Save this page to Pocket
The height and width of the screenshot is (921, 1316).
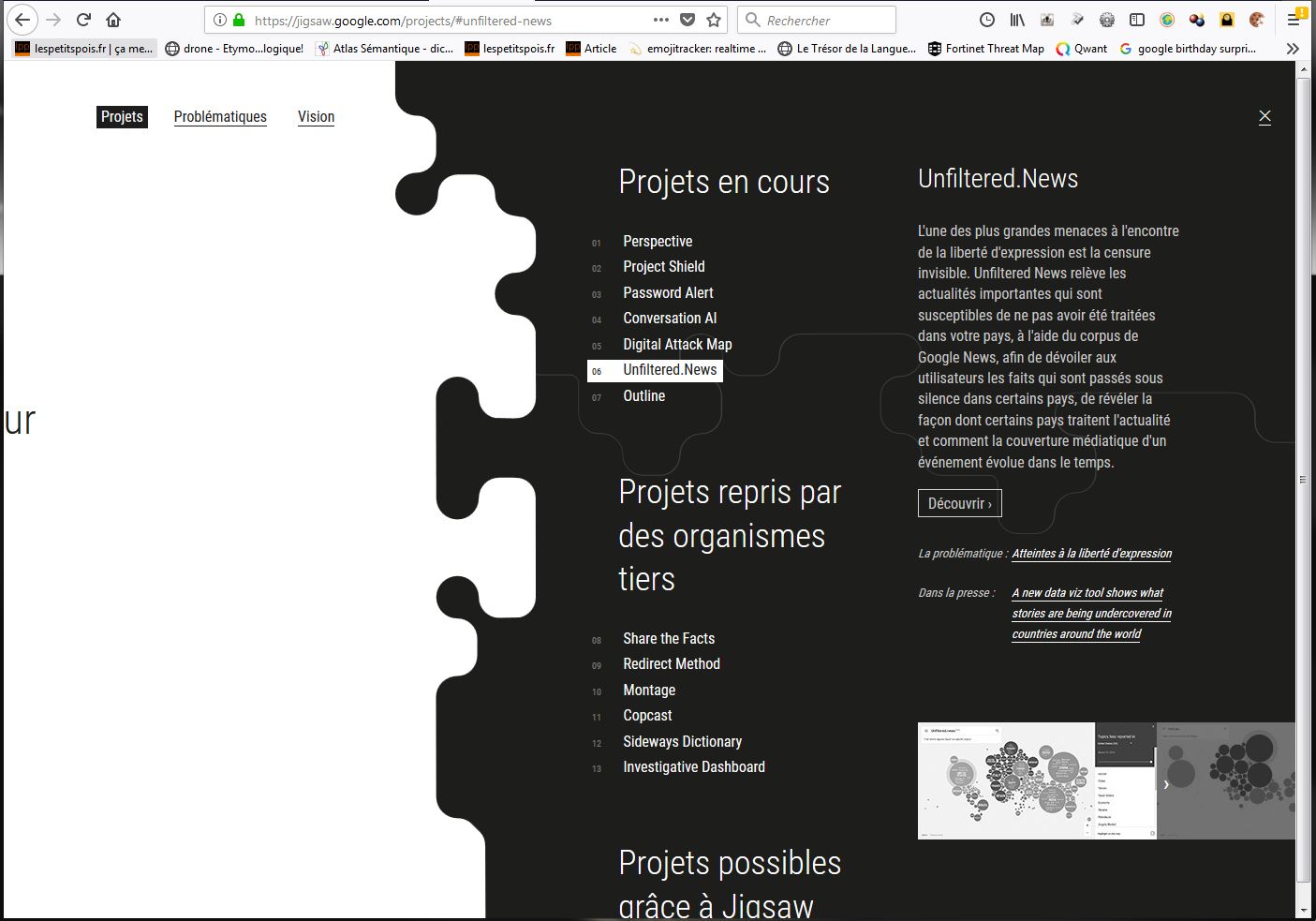click(x=688, y=20)
